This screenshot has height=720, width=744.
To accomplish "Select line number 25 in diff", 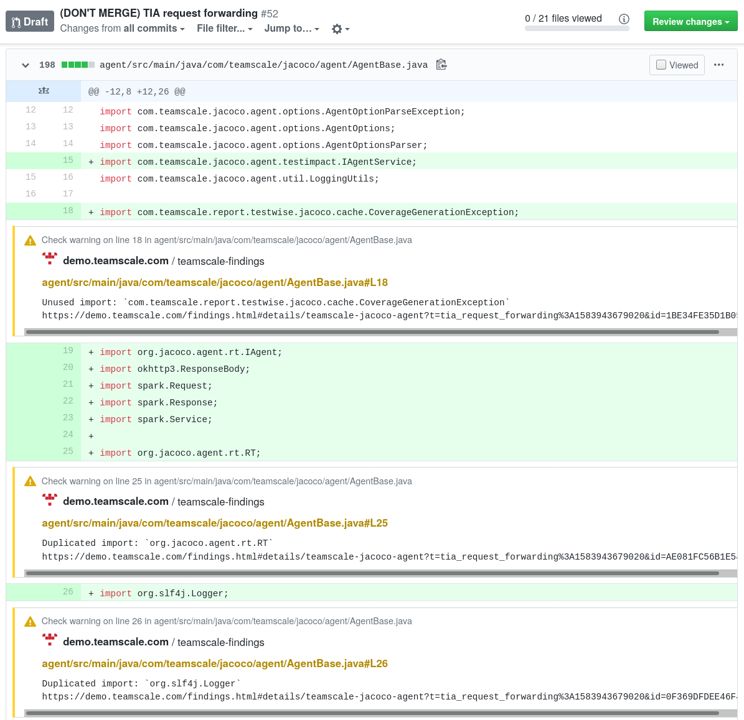I will pyautogui.click(x=68, y=451).
